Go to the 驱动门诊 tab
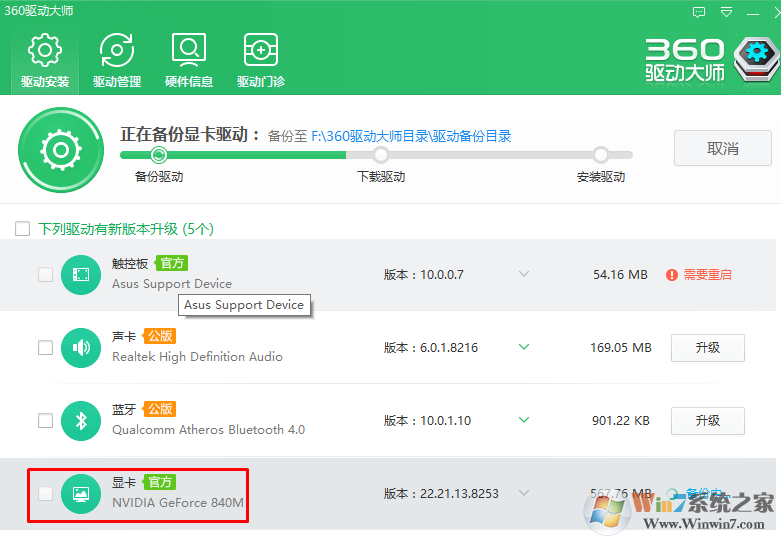781x538 pixels. coord(260,61)
